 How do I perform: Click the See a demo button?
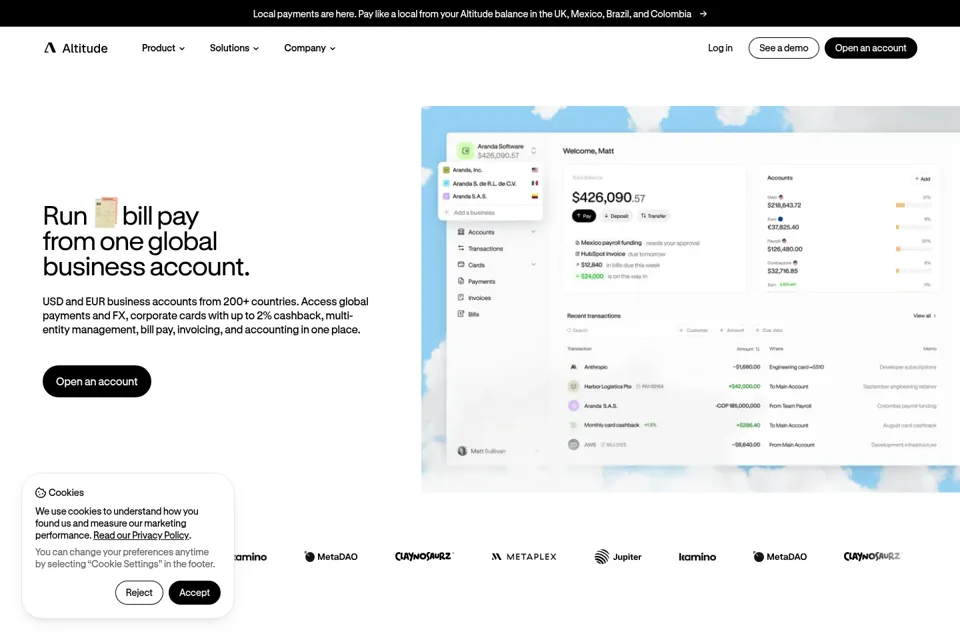pyautogui.click(x=783, y=48)
